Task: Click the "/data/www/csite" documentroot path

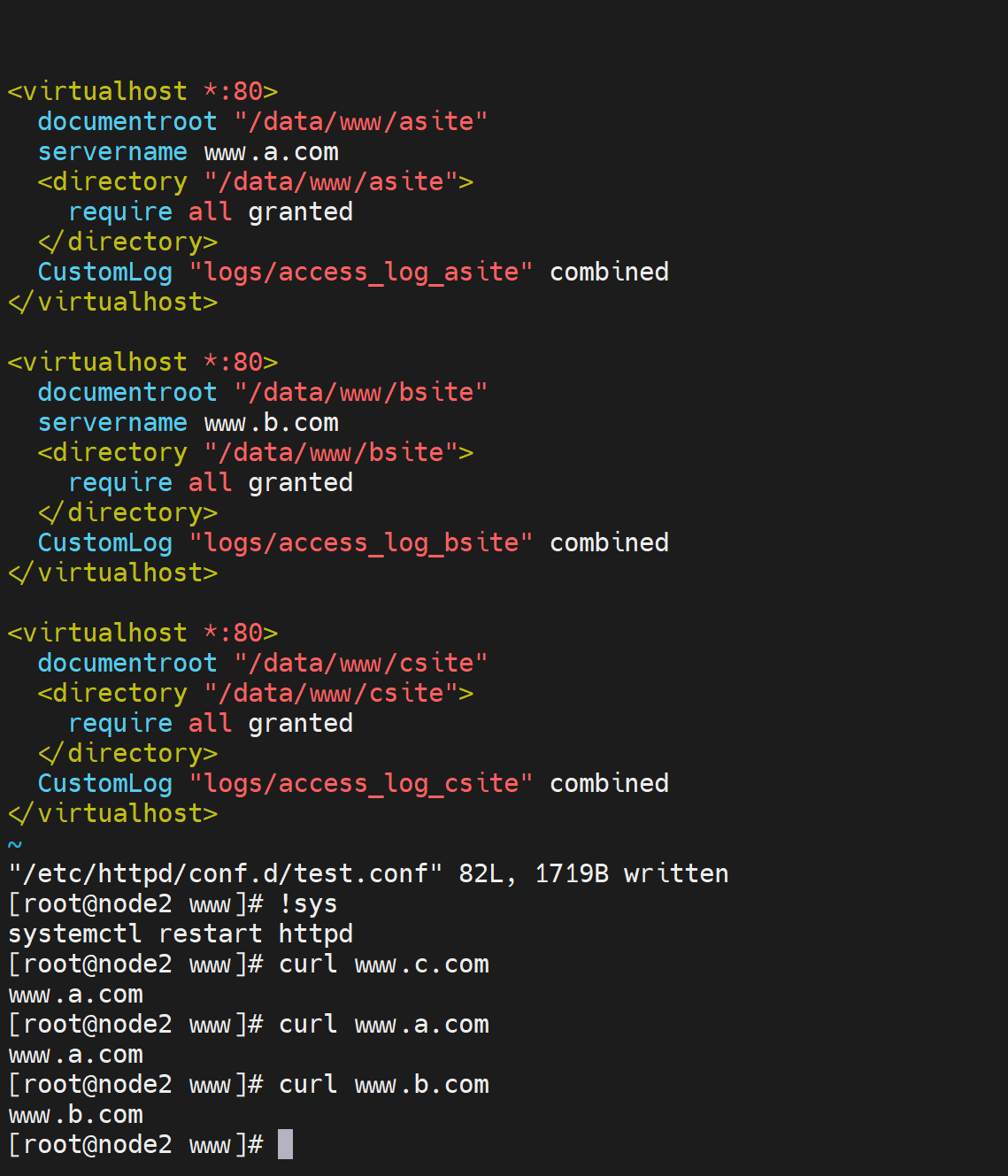Action: tap(361, 663)
